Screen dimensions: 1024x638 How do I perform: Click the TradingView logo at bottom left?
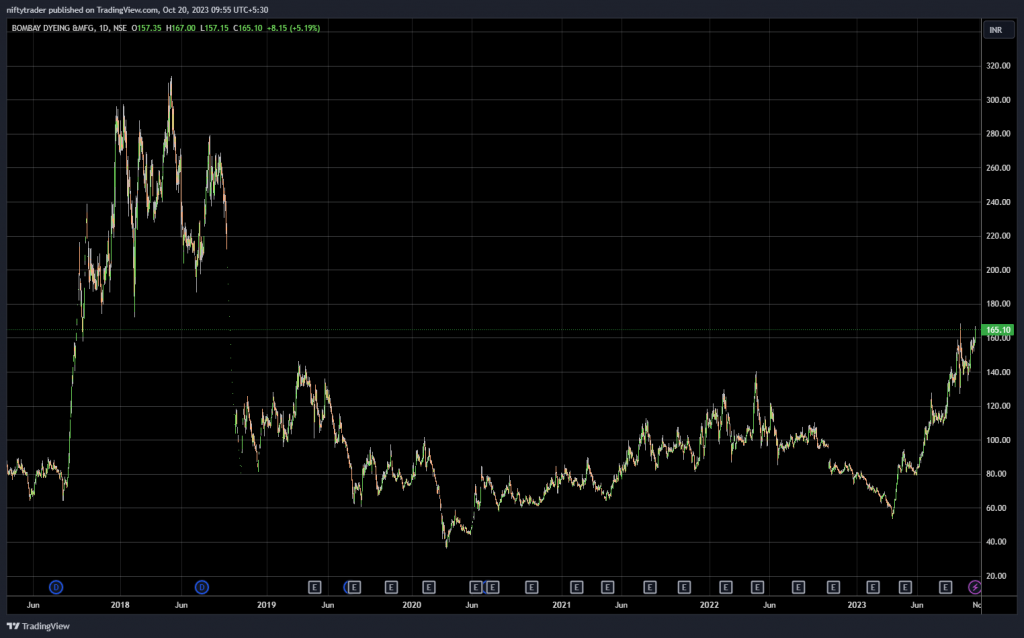pos(40,626)
